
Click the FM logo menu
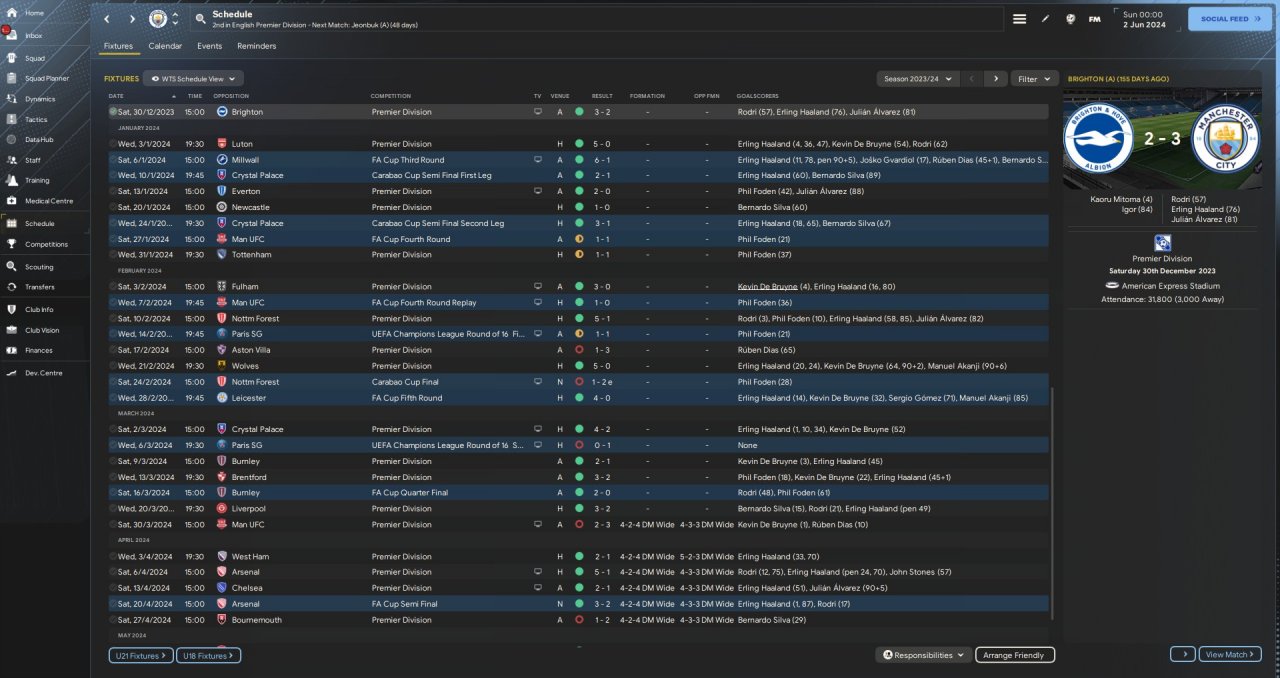pos(1094,19)
